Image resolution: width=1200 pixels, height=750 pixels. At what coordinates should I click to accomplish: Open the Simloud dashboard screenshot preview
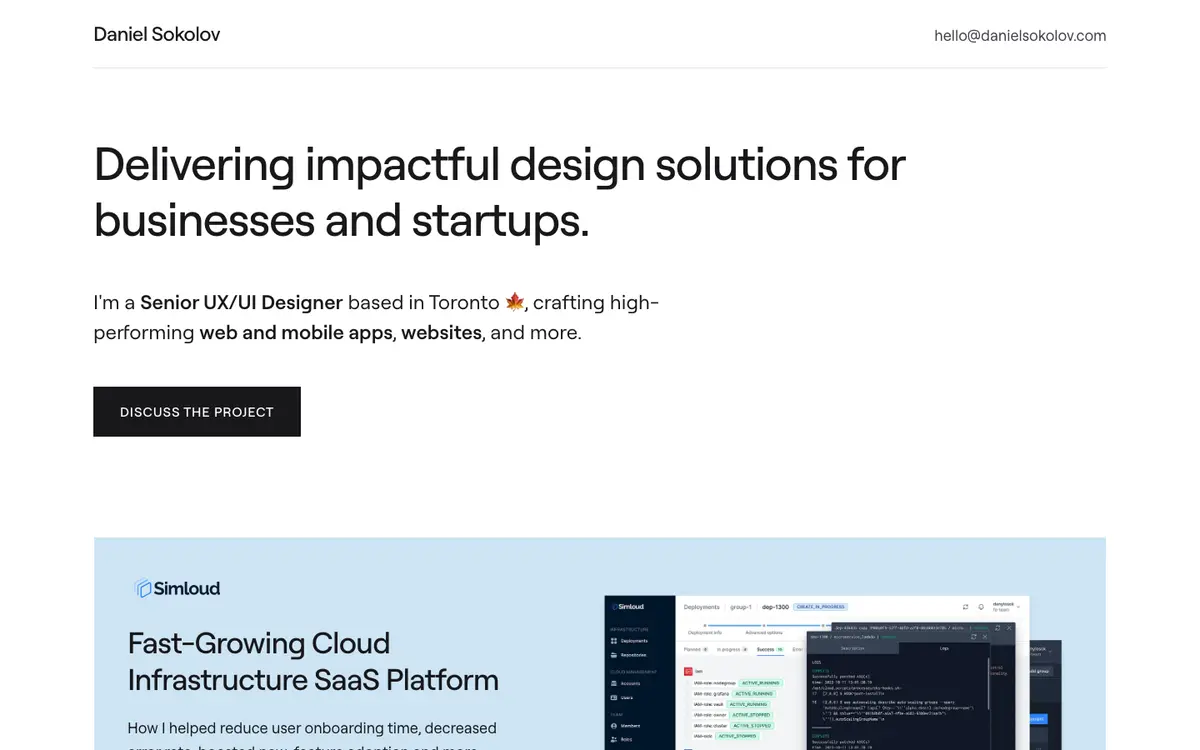click(x=833, y=672)
